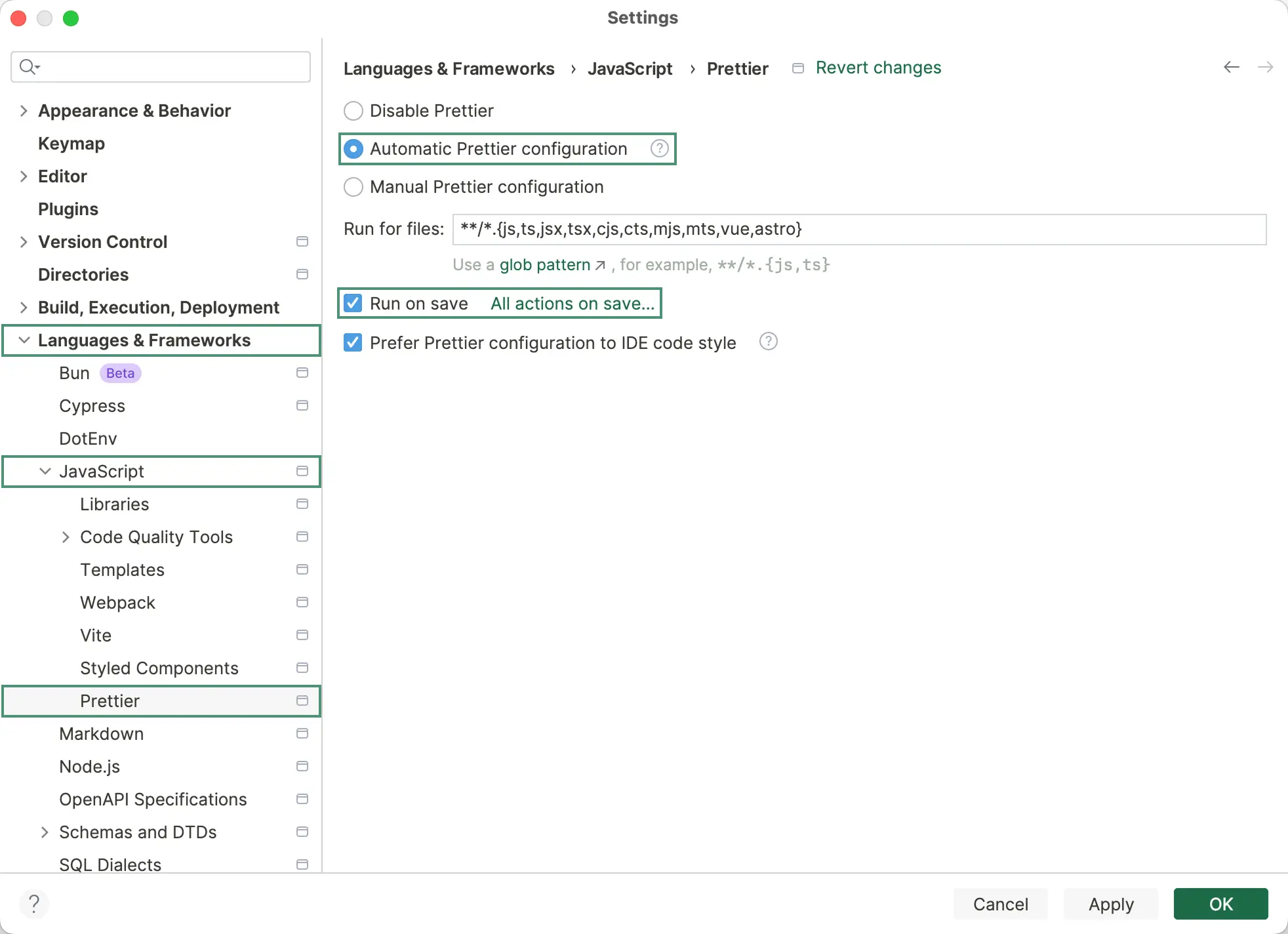Collapse the JavaScript tree node
Viewport: 1288px width, 934px height.
pyautogui.click(x=45, y=471)
